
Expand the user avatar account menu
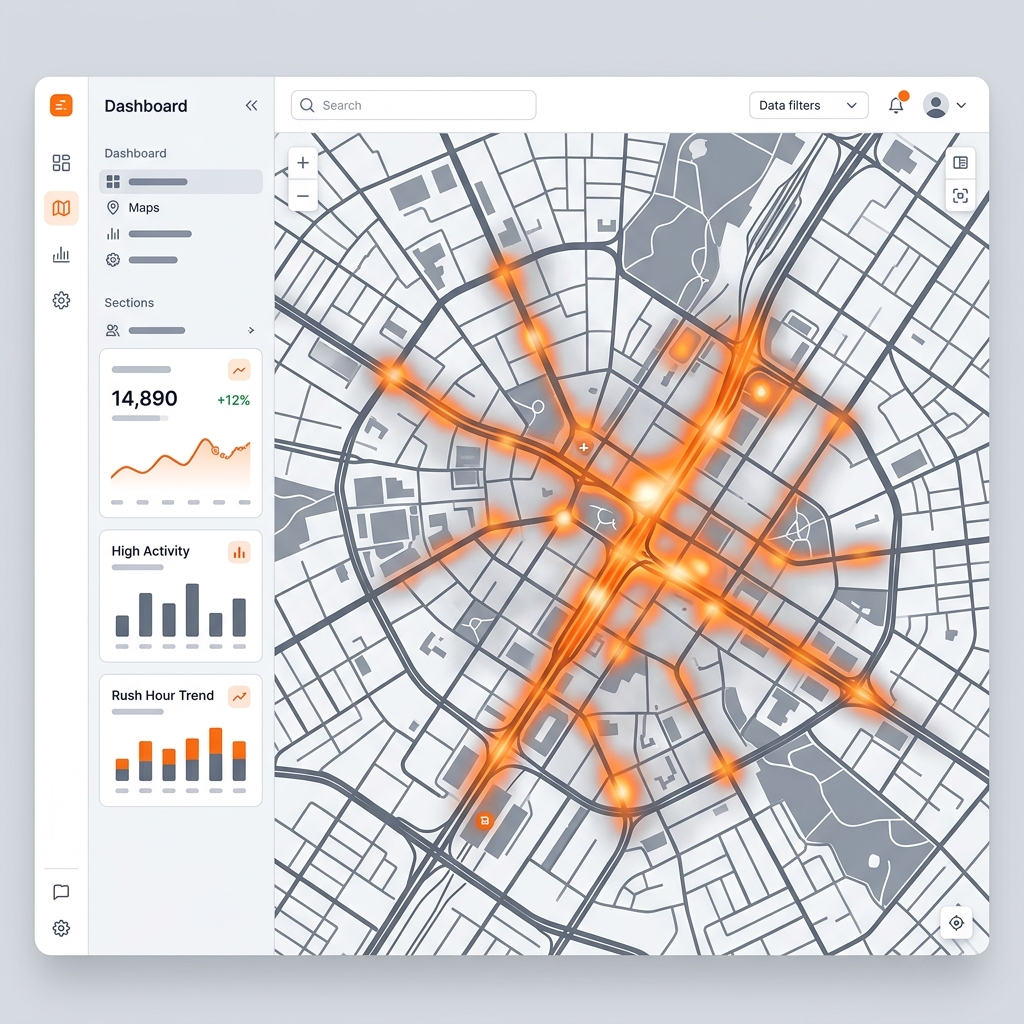pyautogui.click(x=945, y=105)
